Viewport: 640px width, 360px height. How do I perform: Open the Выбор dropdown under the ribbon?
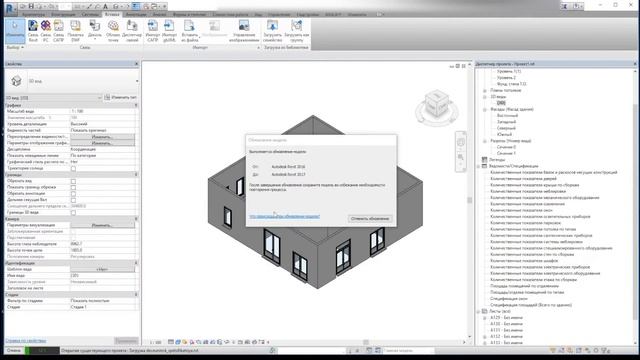pyautogui.click(x=16, y=47)
